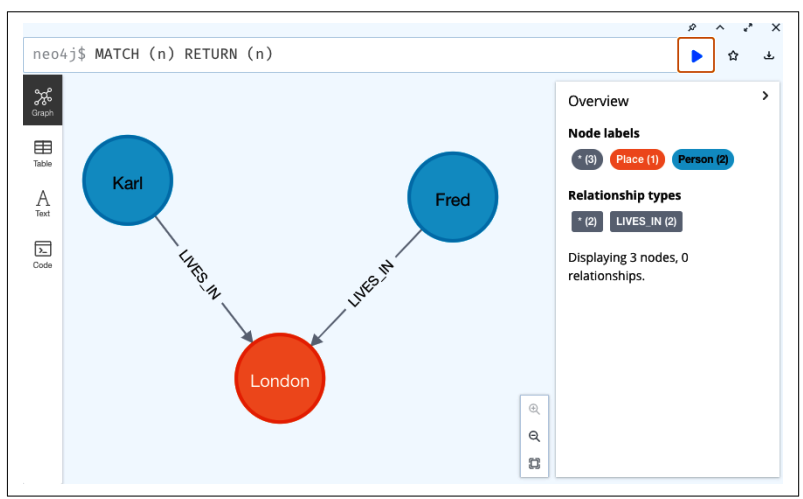Save query as favorite with star icon
This screenshot has height=499, width=803.
(733, 55)
